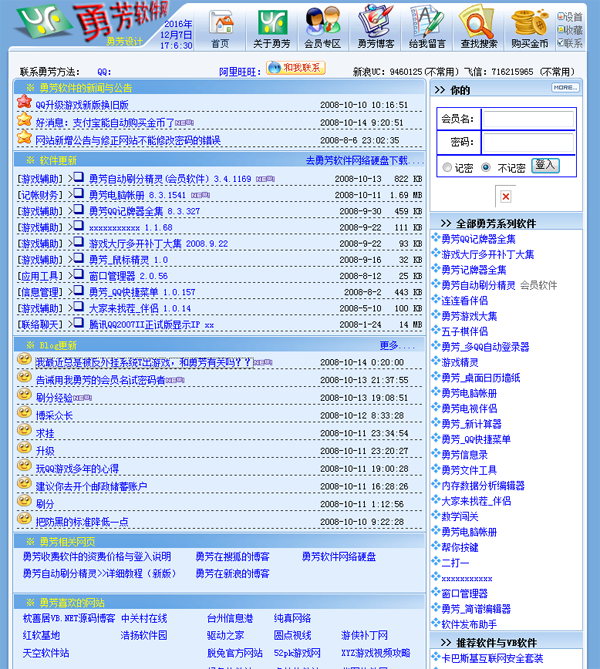Viewport: 600px width, 669px height.
Task: Open 软件发布助手 in sidebar
Action: coord(469,624)
